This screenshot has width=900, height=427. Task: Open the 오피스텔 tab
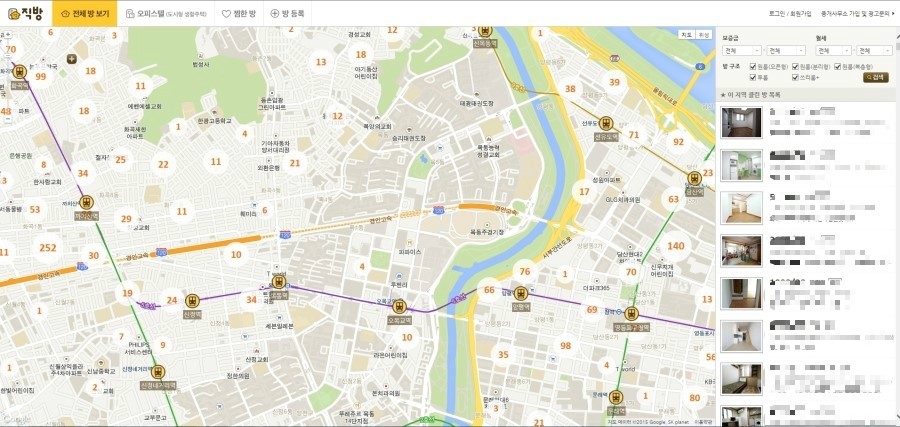[x=166, y=13]
